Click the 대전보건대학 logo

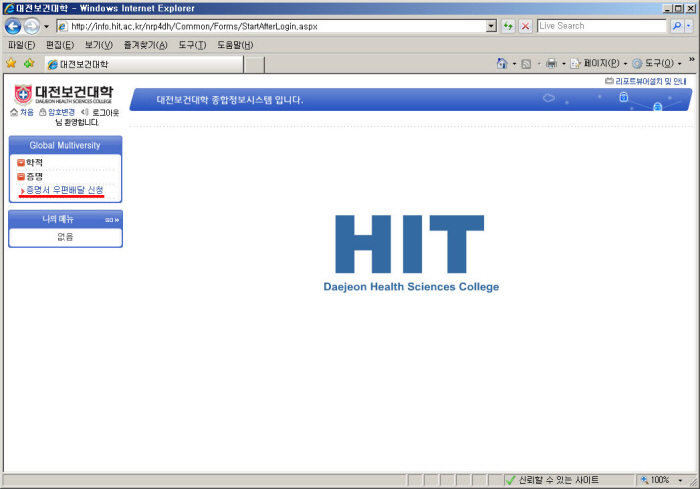click(63, 93)
